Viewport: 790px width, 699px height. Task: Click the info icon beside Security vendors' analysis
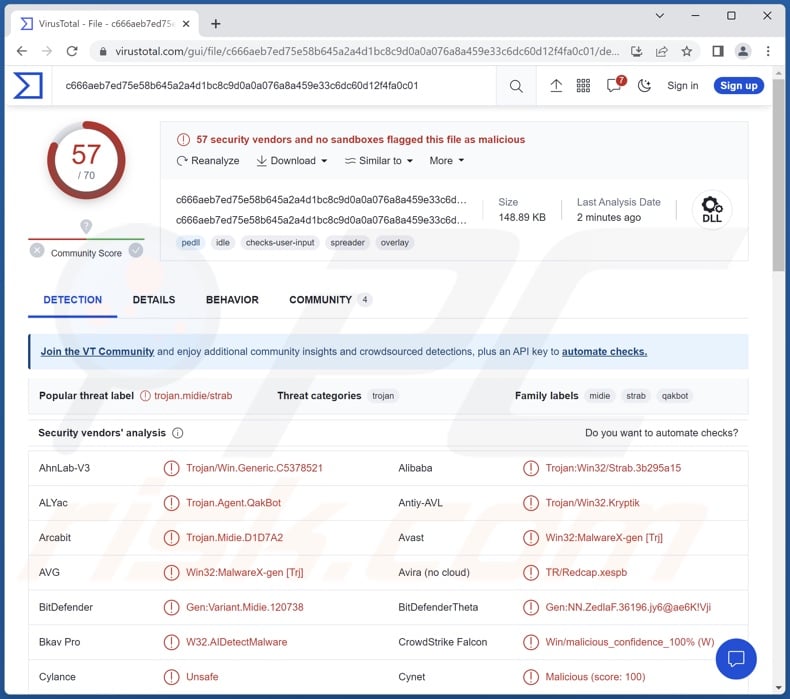[x=177, y=433]
